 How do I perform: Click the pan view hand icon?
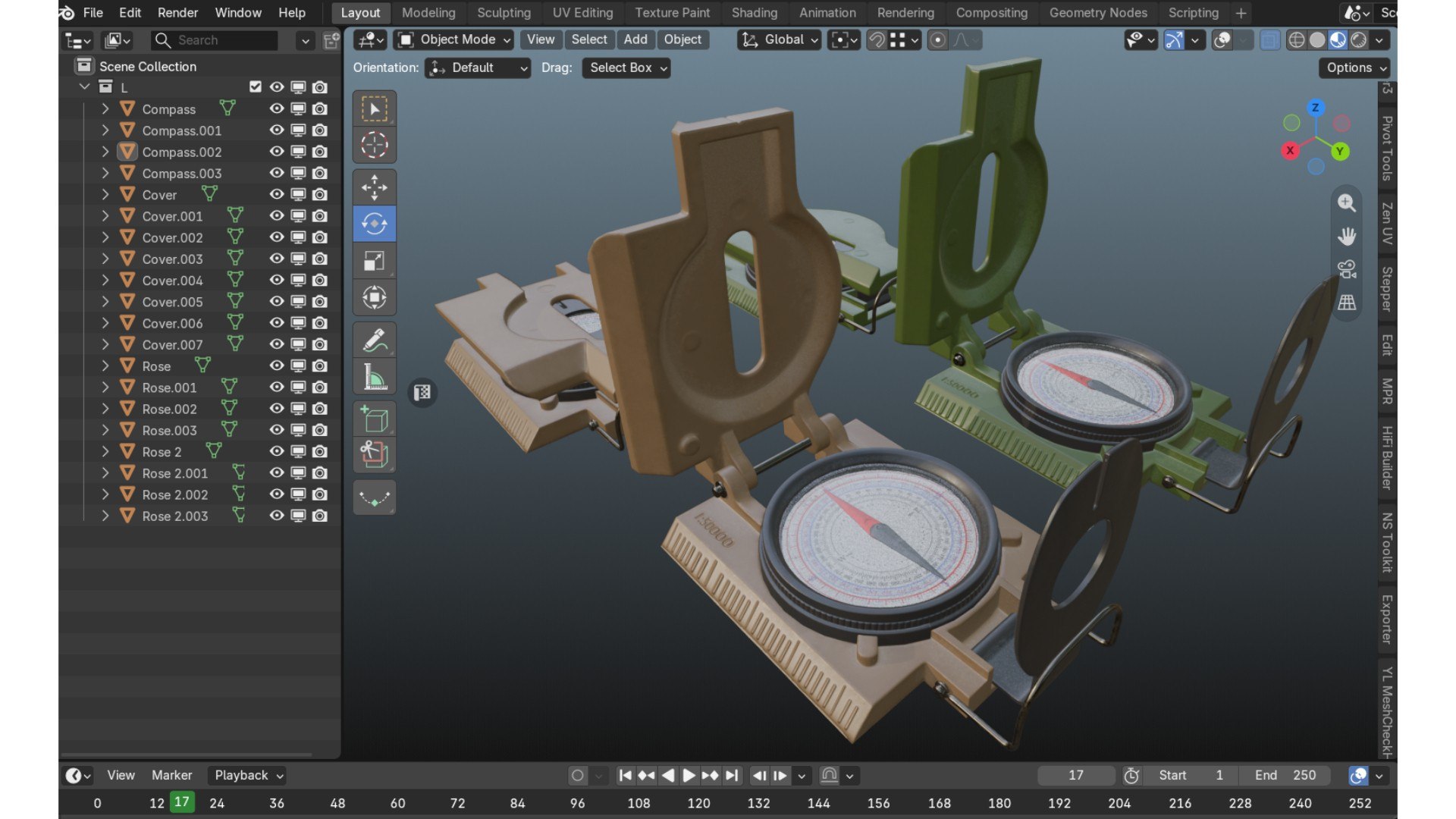point(1347,237)
